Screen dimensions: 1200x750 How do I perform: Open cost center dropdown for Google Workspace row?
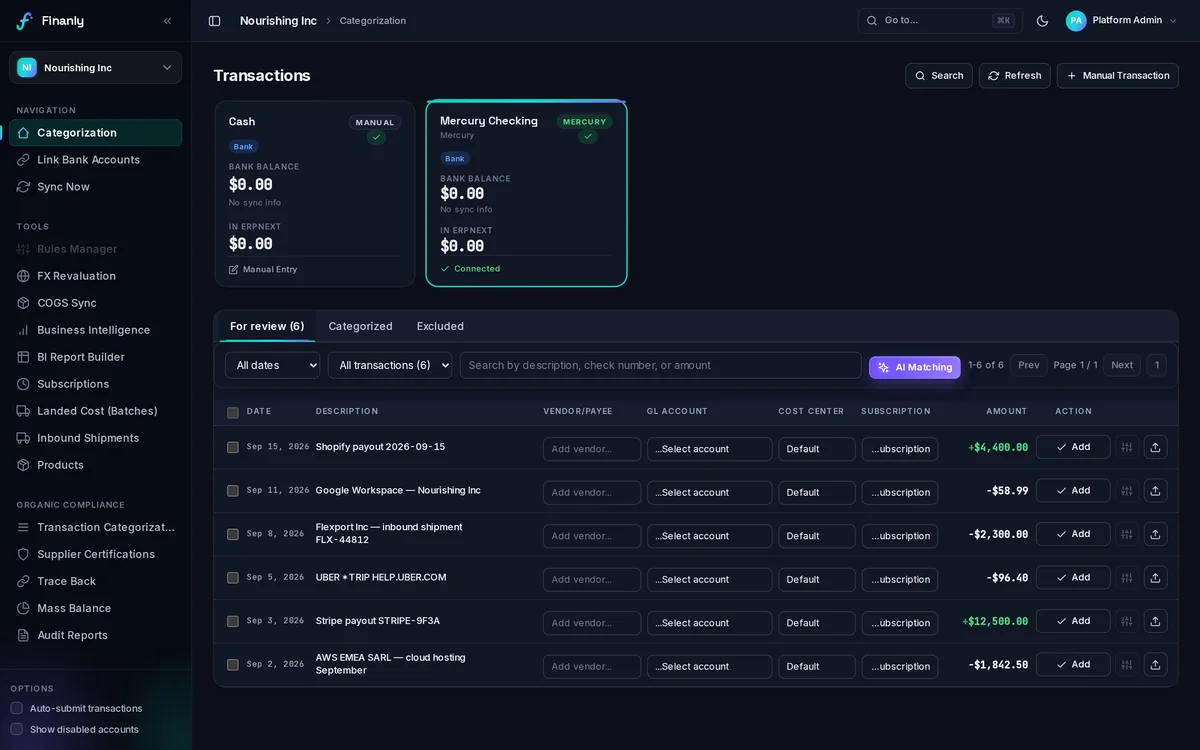point(817,492)
